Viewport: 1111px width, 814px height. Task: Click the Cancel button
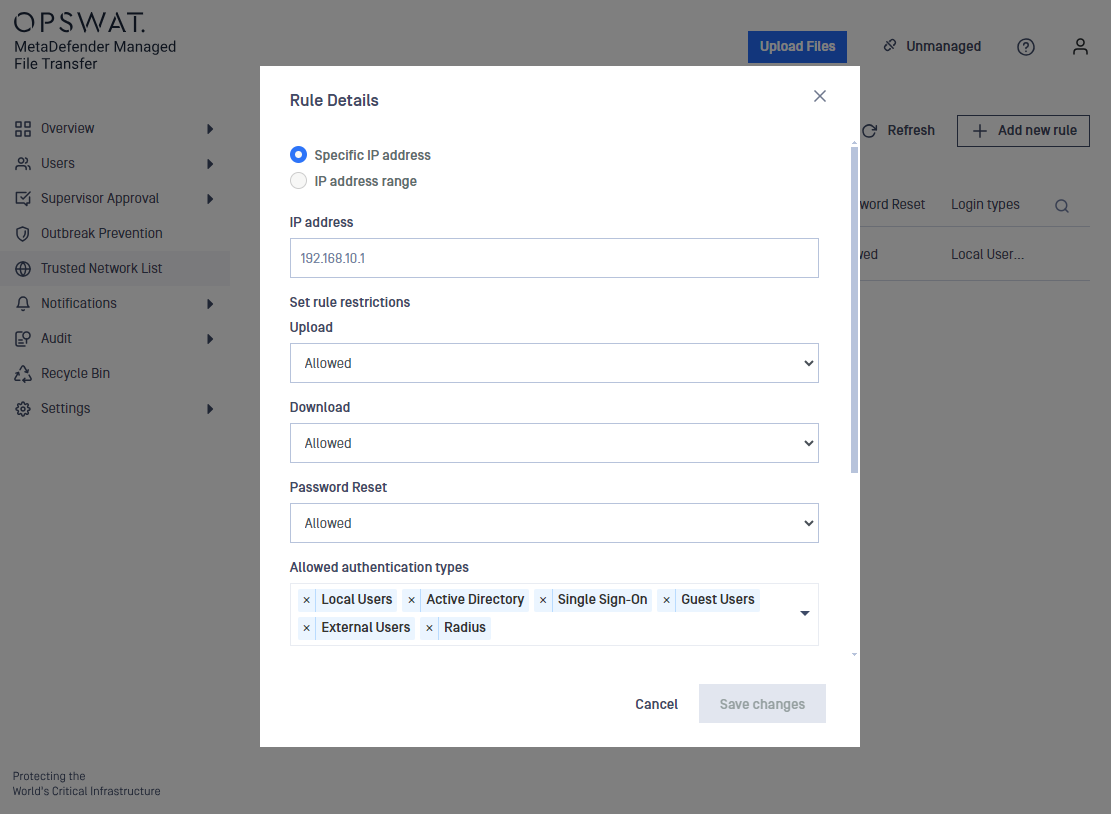pos(656,704)
